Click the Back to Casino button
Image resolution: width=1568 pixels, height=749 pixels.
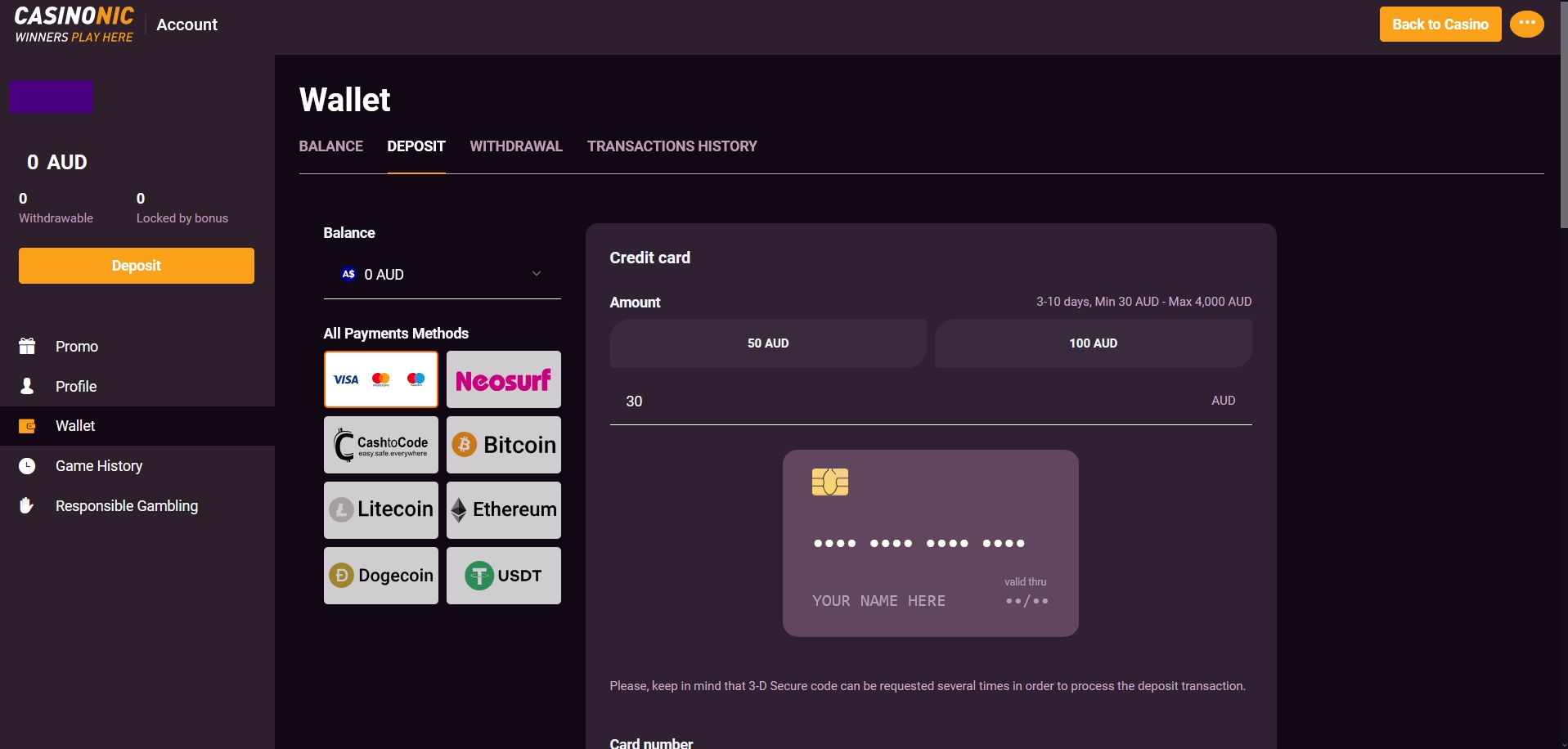1440,25
